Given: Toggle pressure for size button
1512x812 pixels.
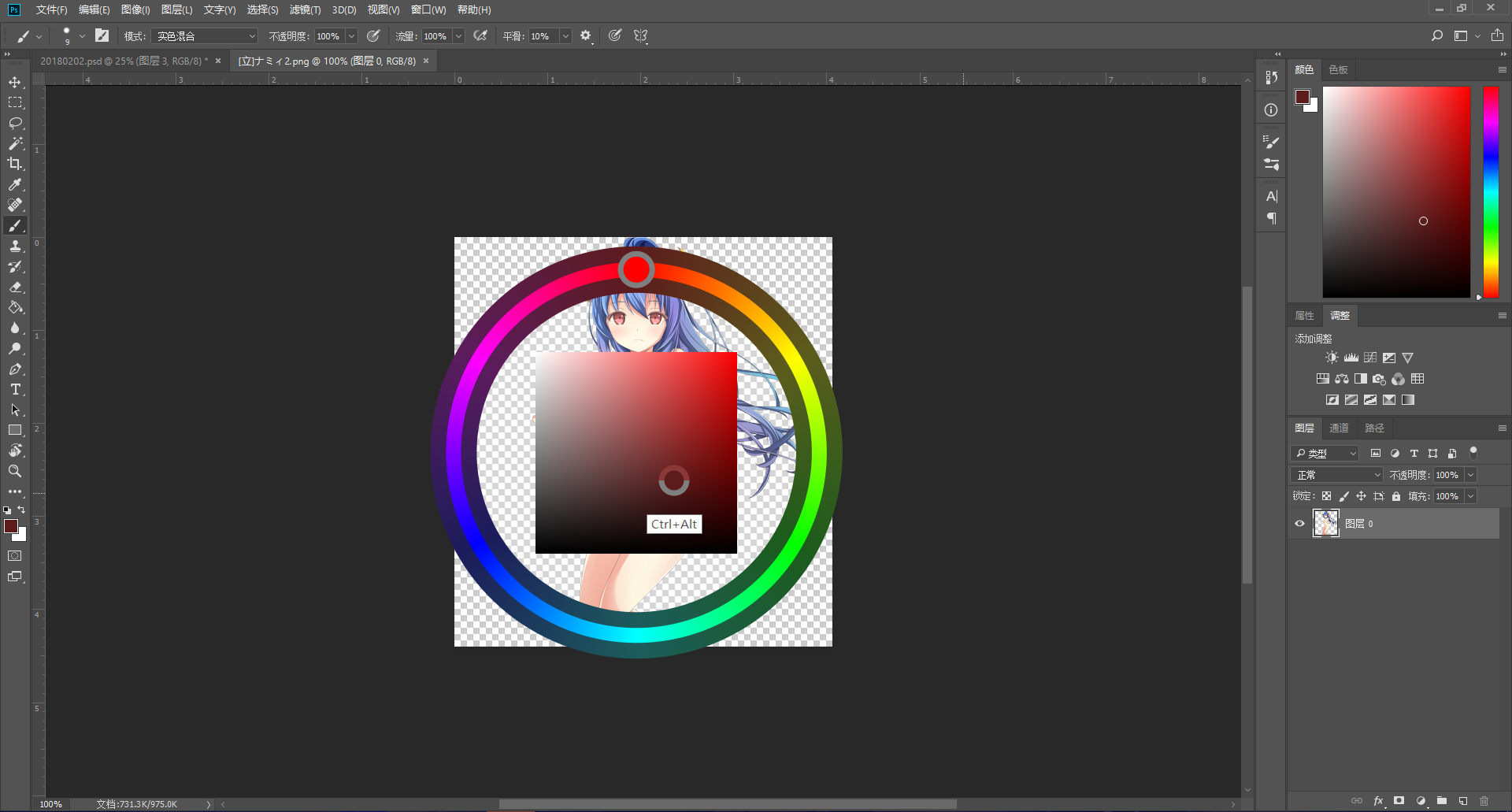Looking at the screenshot, I should 615,36.
